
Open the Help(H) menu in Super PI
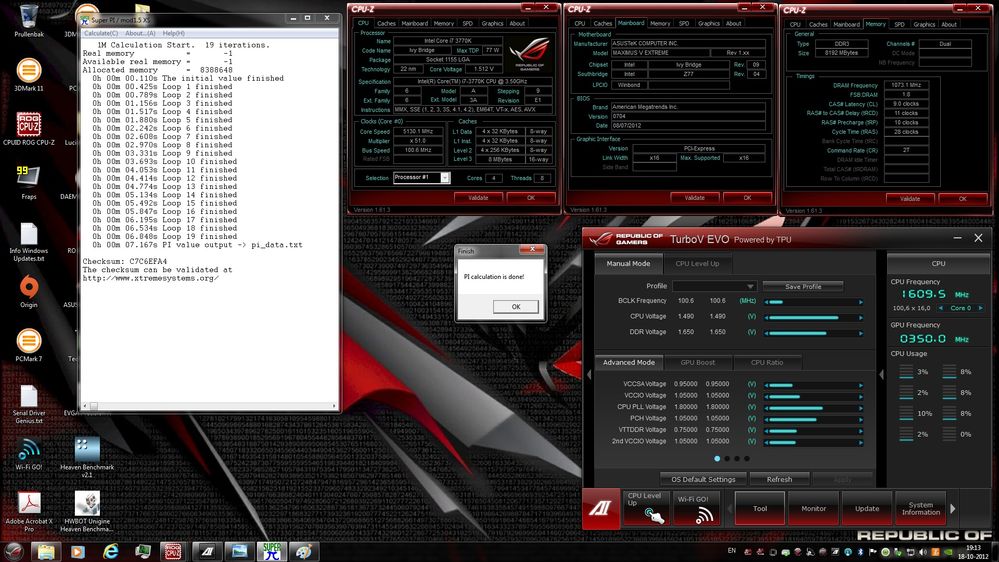(x=173, y=33)
